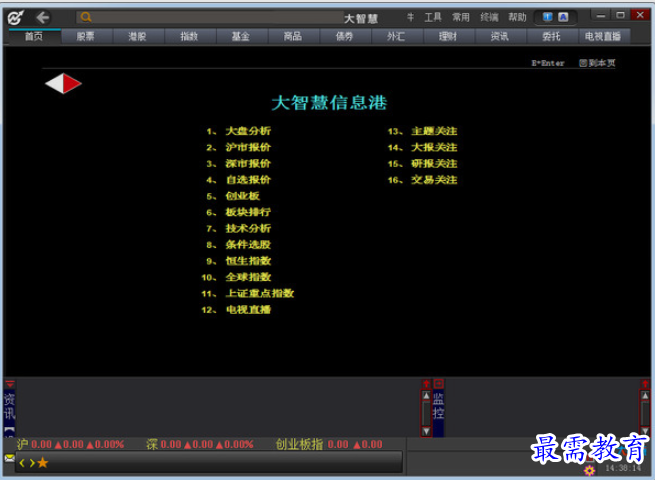Click the 沪 index status reading
Image resolution: width=655 pixels, height=480 pixels.
tap(70, 444)
